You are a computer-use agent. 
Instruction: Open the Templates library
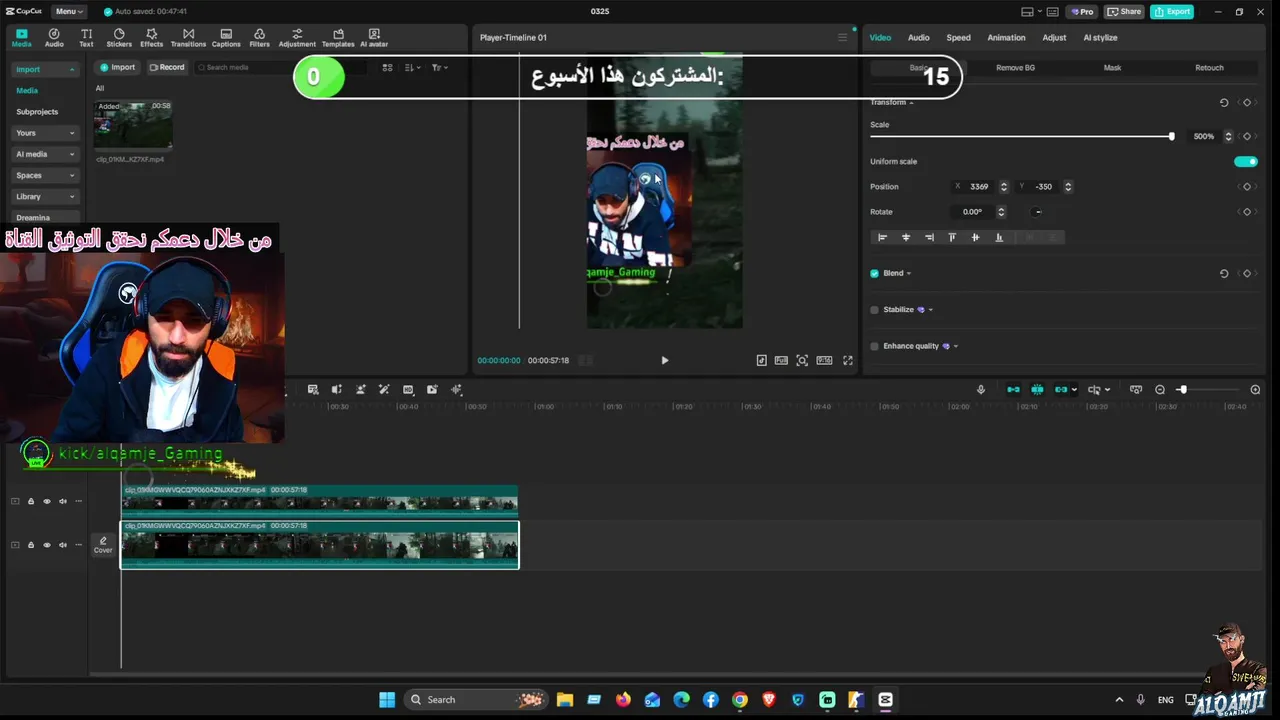click(338, 38)
